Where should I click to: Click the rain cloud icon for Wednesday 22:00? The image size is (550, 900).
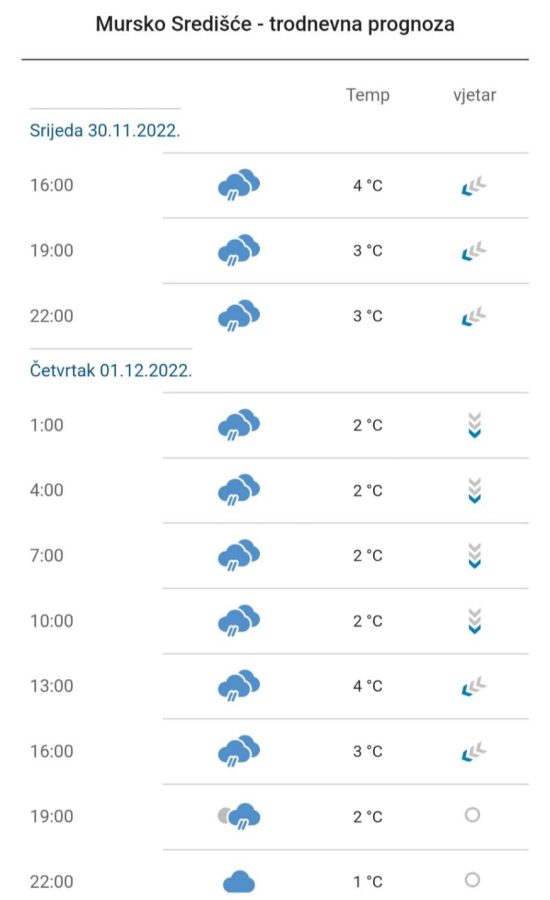[239, 316]
